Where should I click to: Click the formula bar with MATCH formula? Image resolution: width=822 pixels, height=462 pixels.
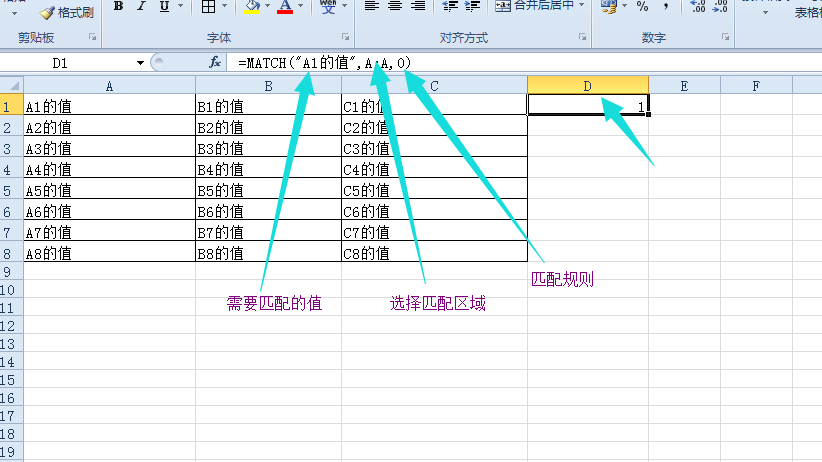click(524, 63)
